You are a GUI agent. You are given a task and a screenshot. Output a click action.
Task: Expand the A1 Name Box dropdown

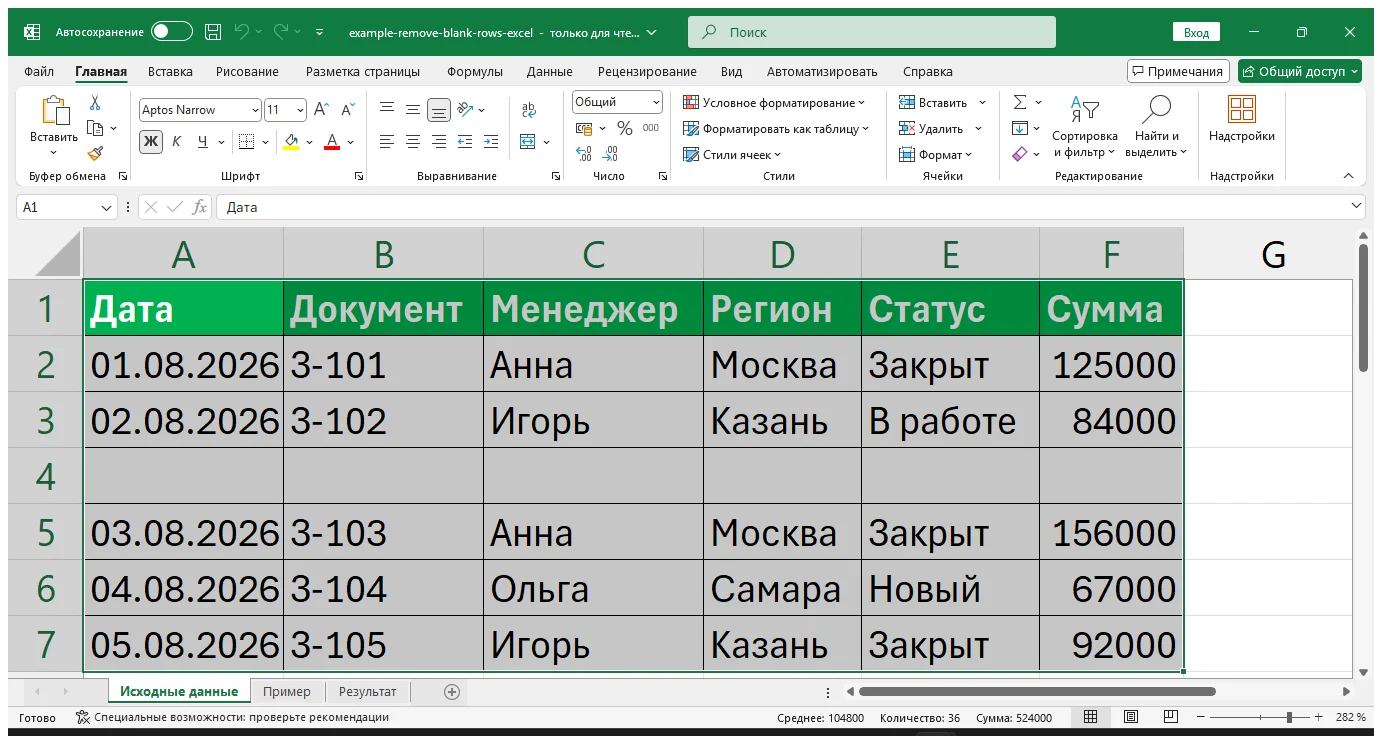(x=107, y=207)
